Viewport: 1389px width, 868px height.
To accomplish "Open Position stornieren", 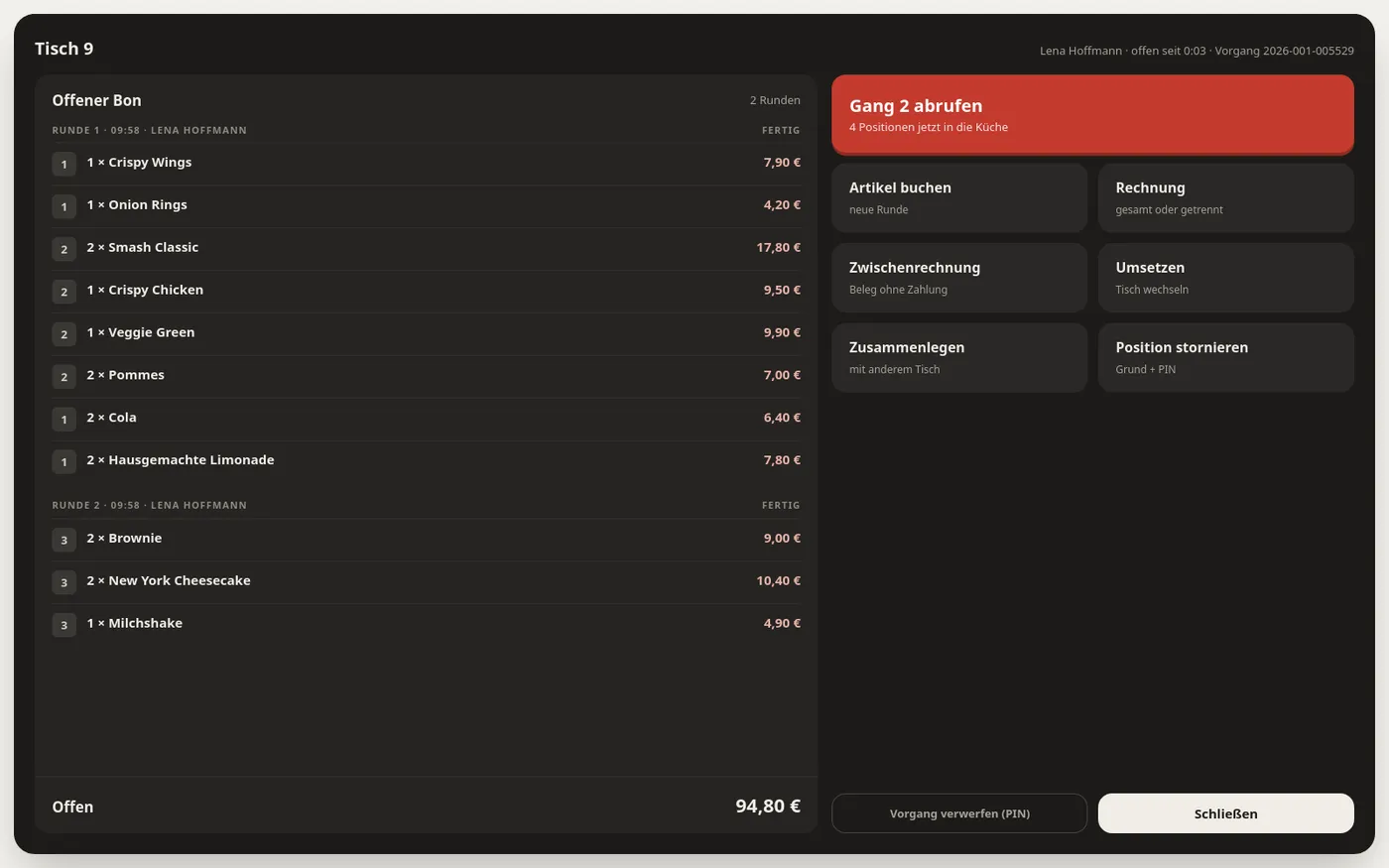I will pyautogui.click(x=1225, y=357).
